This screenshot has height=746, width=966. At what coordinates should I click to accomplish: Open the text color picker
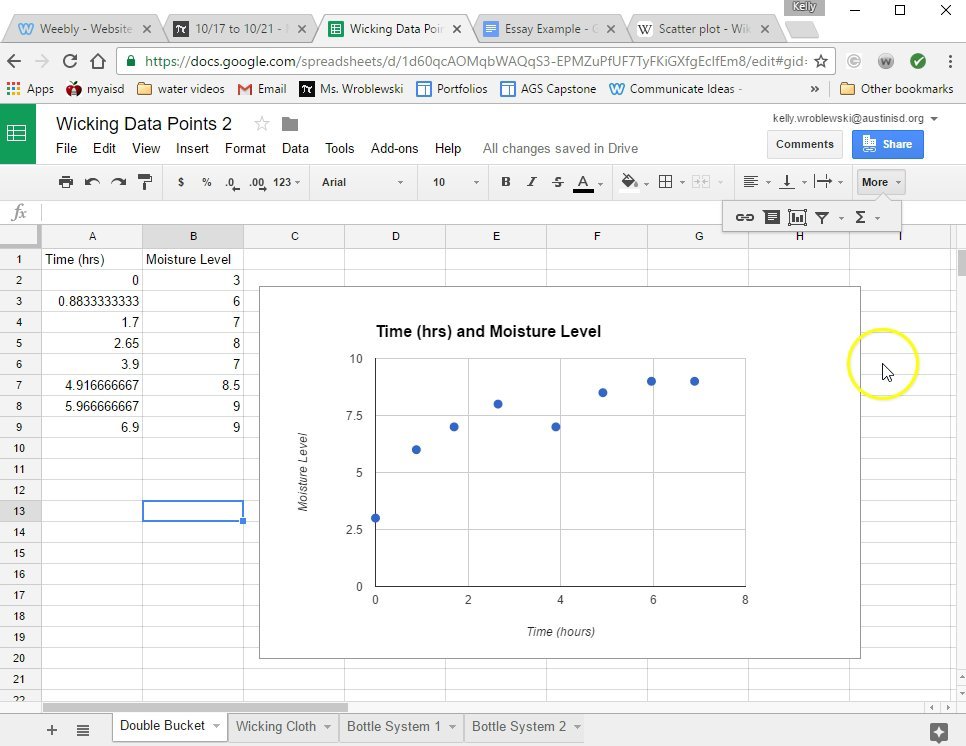[x=582, y=181]
